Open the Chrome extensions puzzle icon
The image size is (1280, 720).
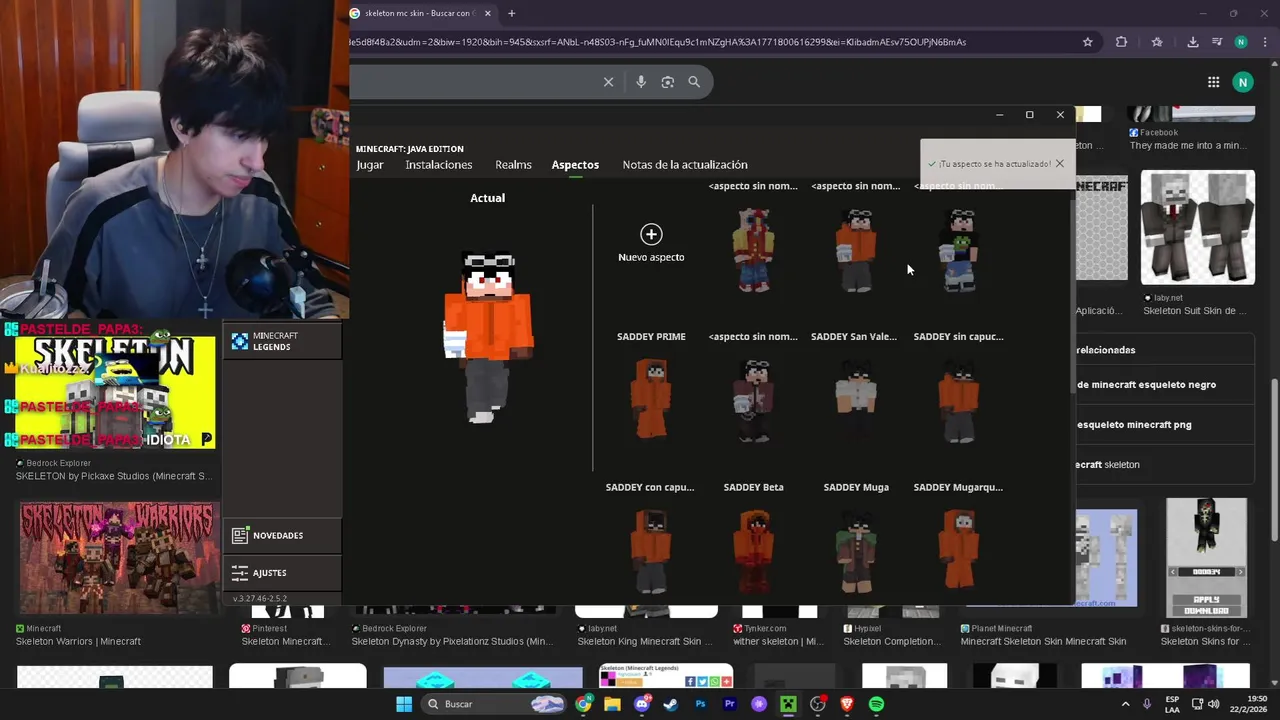pyautogui.click(x=1121, y=42)
